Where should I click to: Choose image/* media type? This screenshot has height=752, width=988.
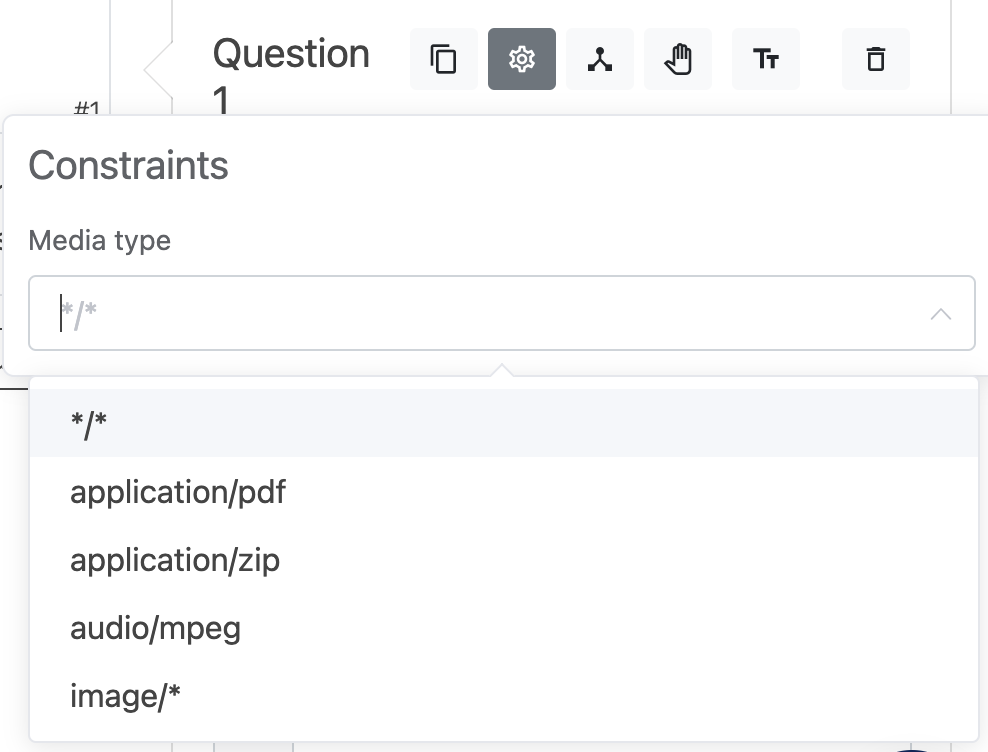coord(125,696)
